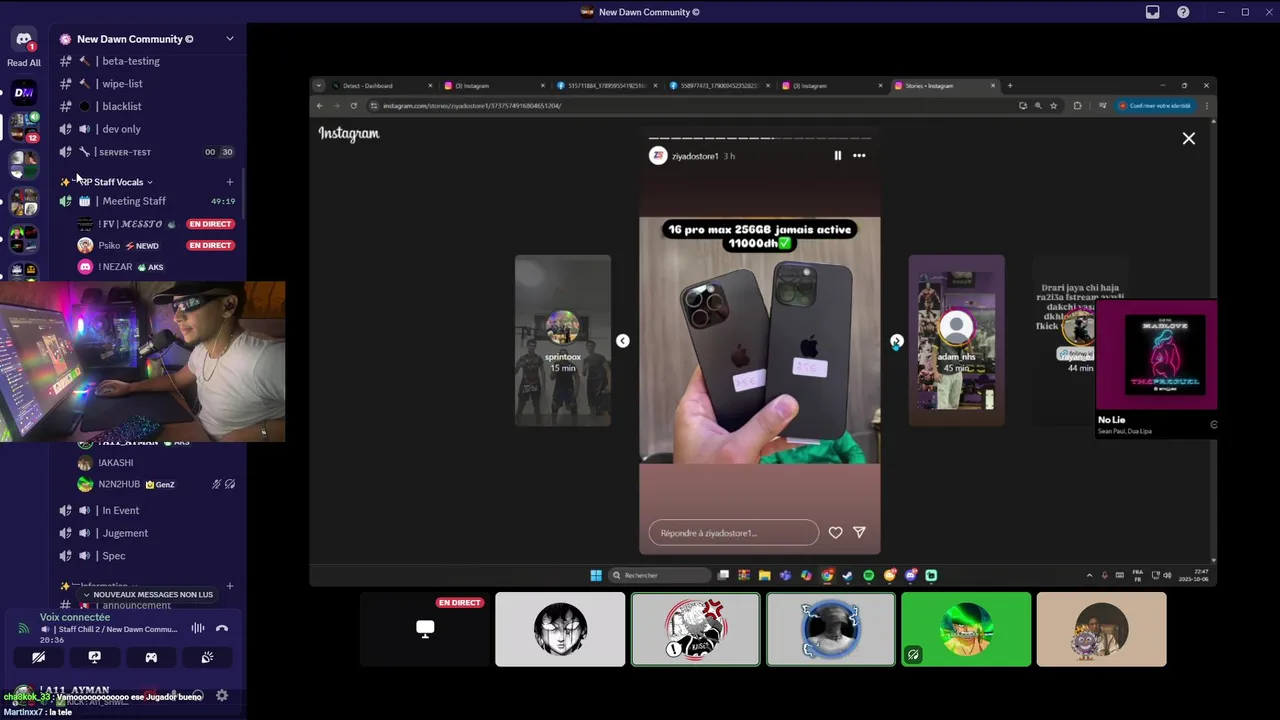
Task: Reload the Instagram page in browser
Action: pyautogui.click(x=353, y=105)
